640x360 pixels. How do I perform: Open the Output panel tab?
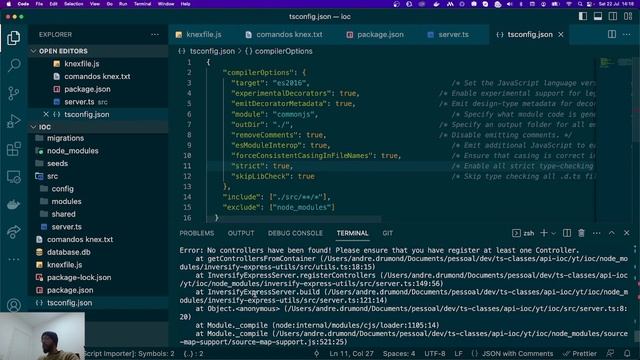pos(241,233)
